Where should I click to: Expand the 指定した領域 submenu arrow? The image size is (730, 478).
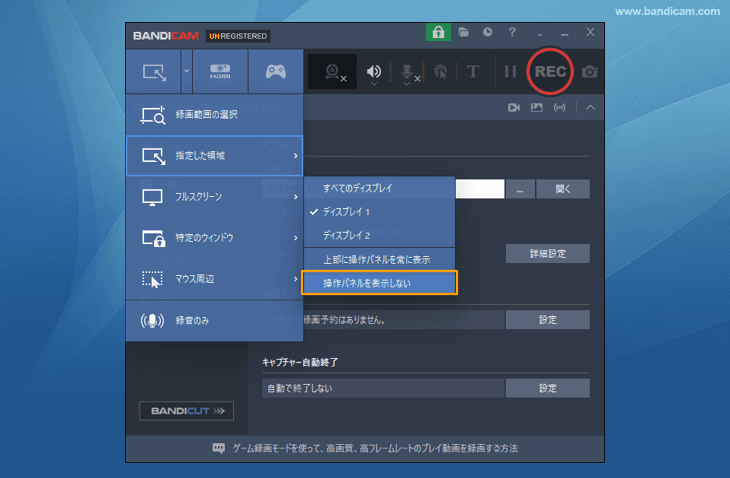295,156
